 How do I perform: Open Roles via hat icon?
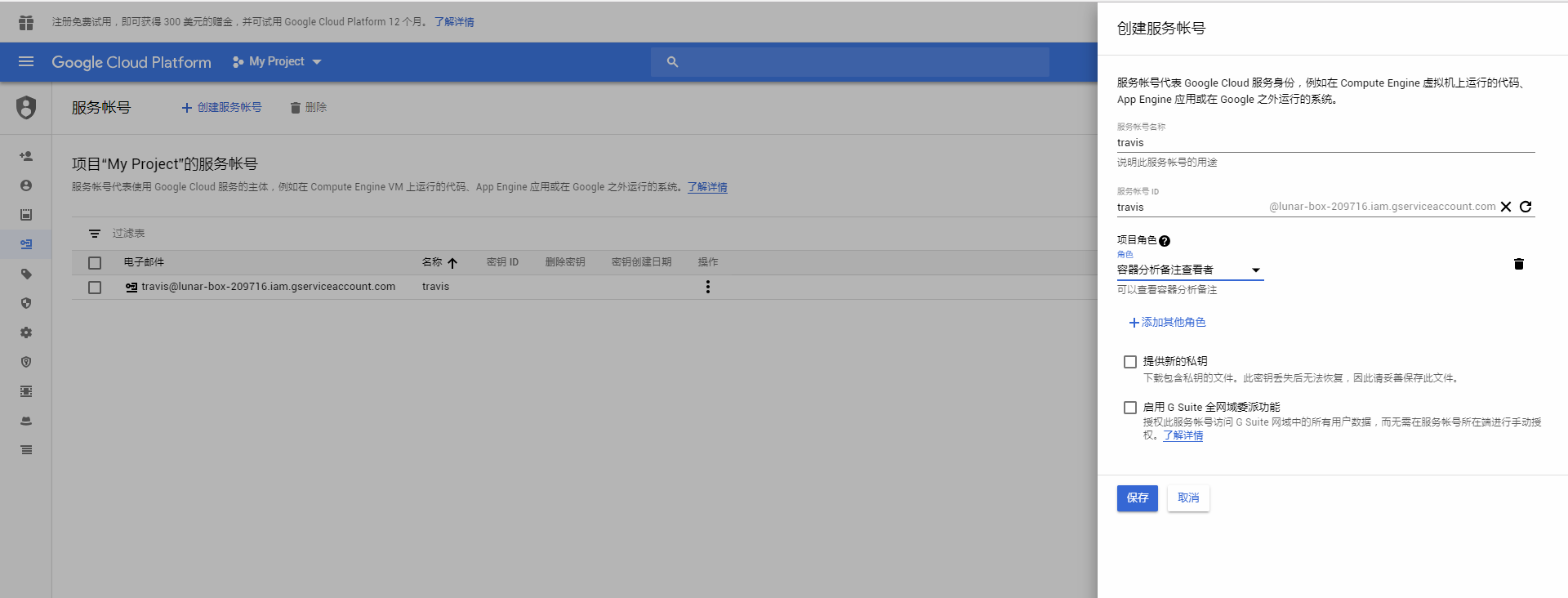click(26, 421)
